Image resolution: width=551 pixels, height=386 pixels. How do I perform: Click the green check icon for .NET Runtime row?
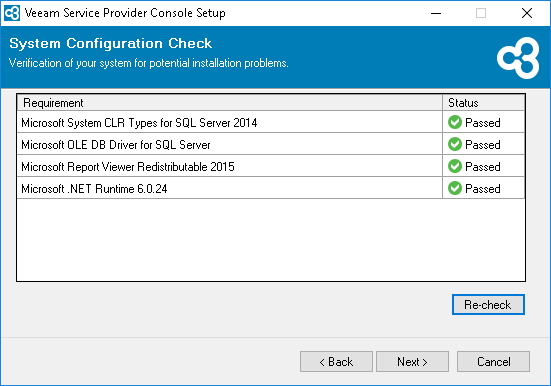(x=455, y=188)
